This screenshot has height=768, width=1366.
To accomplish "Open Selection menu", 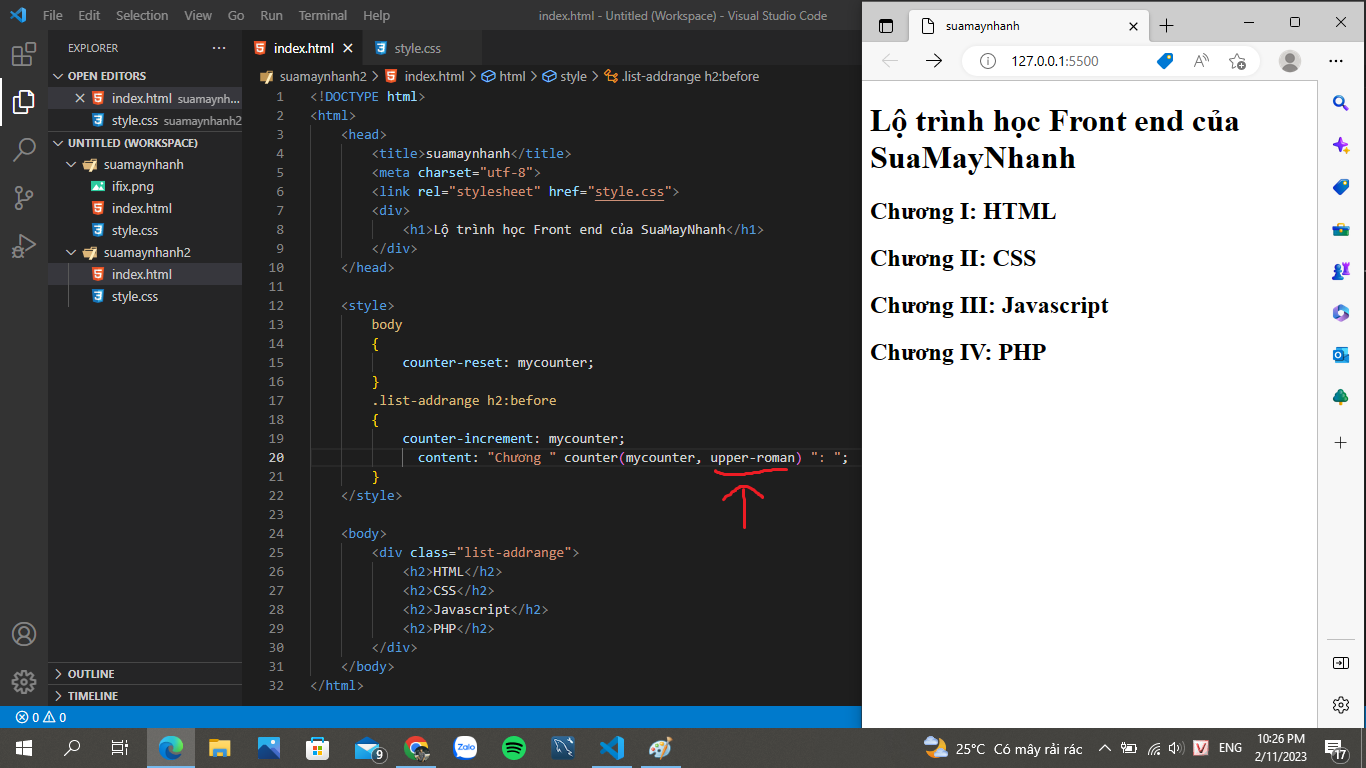I will click(142, 16).
